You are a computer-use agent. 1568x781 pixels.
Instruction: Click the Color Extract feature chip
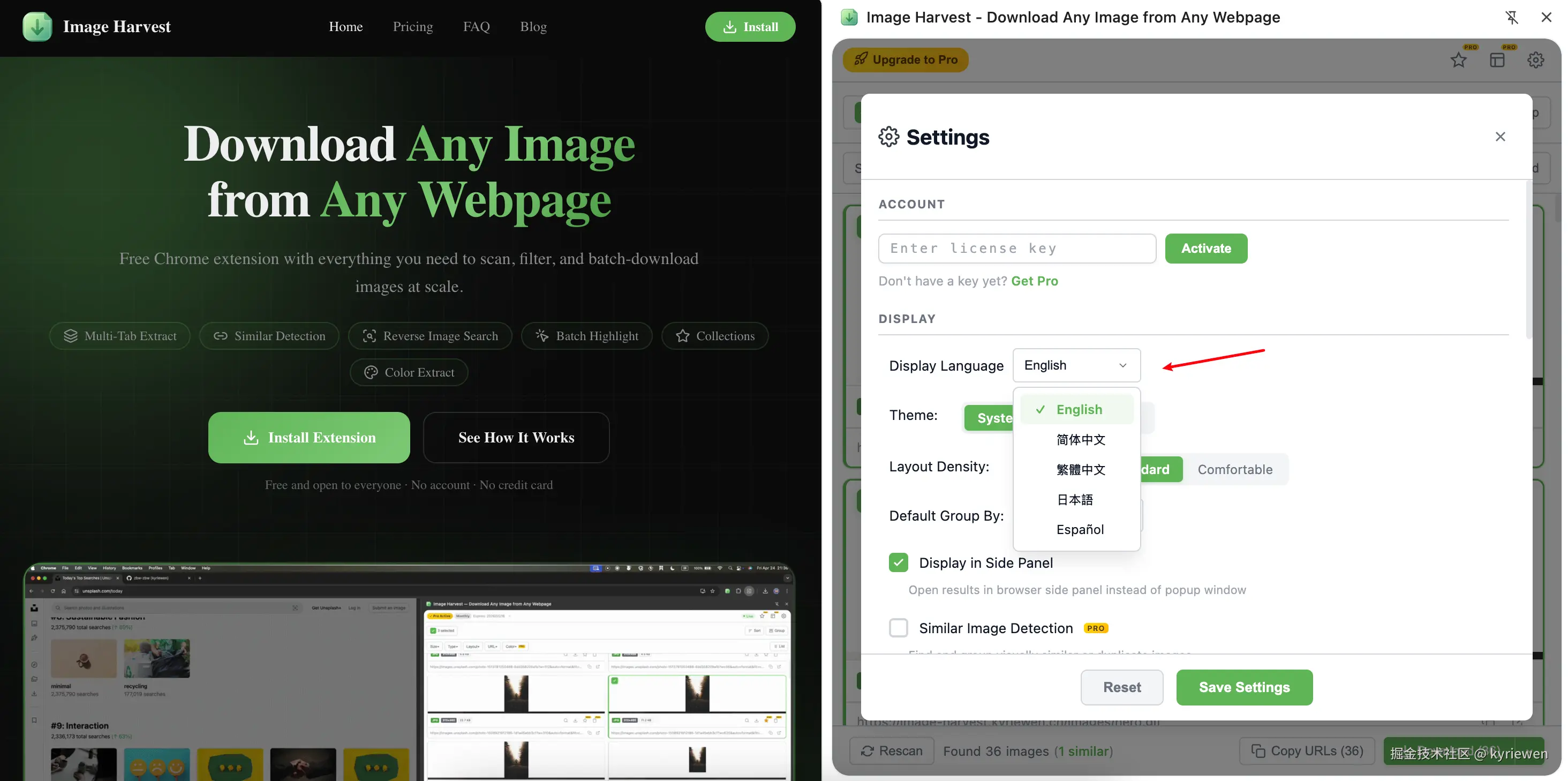click(409, 372)
